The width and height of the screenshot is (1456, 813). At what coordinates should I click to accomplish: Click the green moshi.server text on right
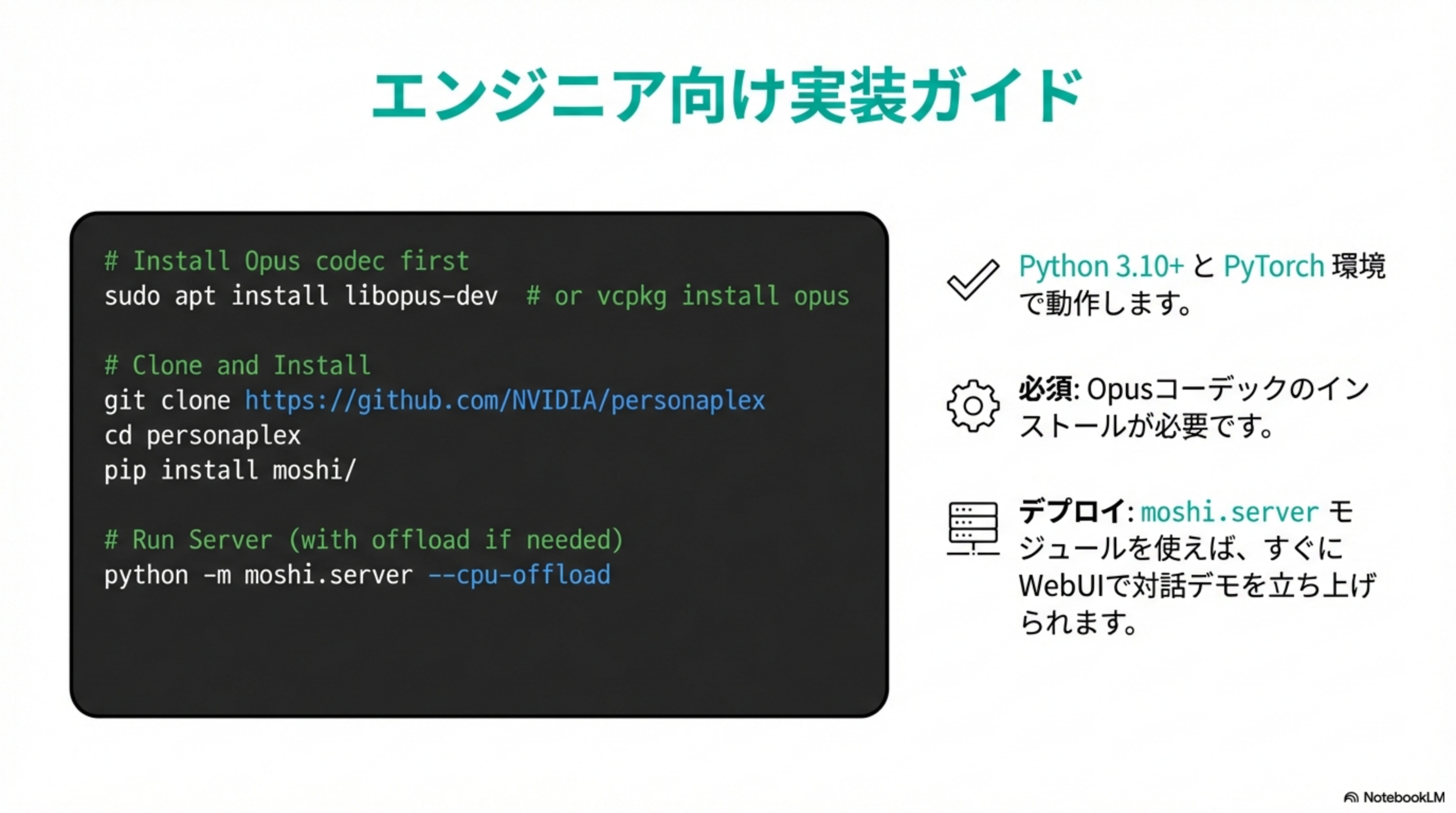coord(1229,512)
